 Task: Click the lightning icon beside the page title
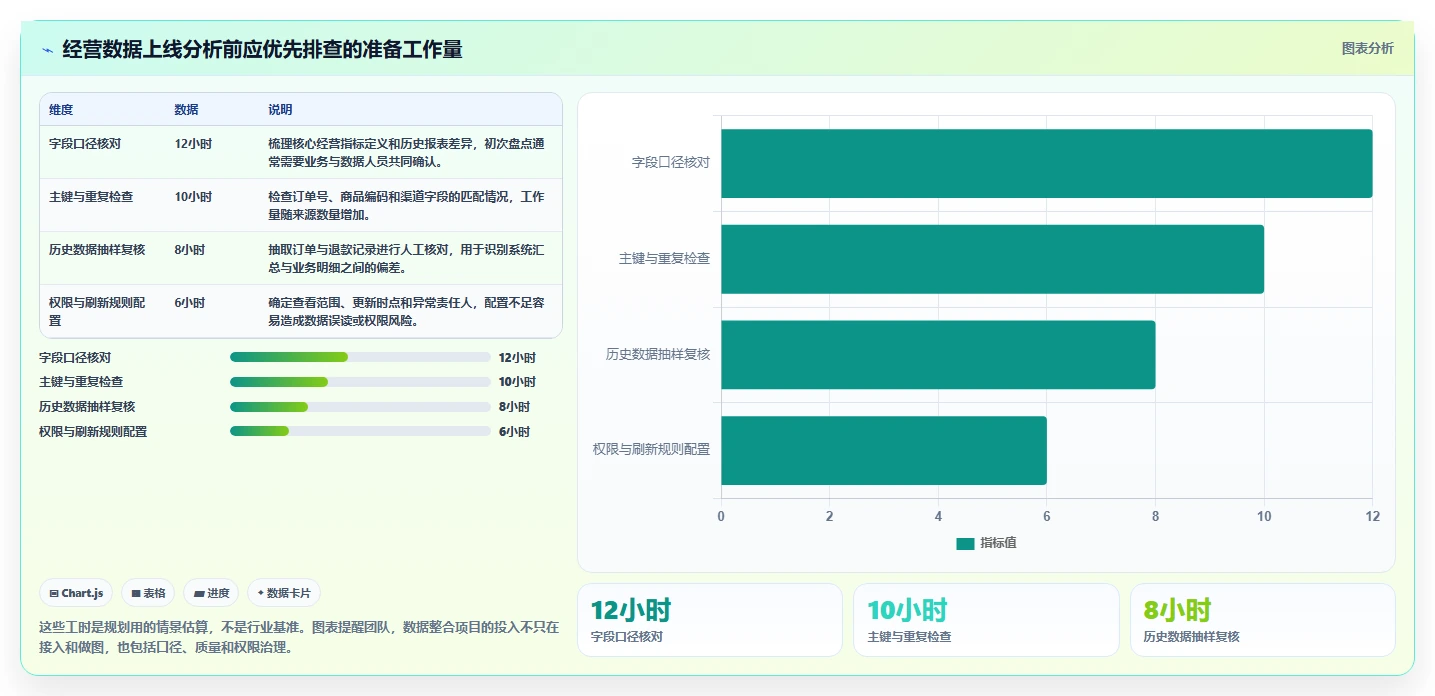pos(47,50)
